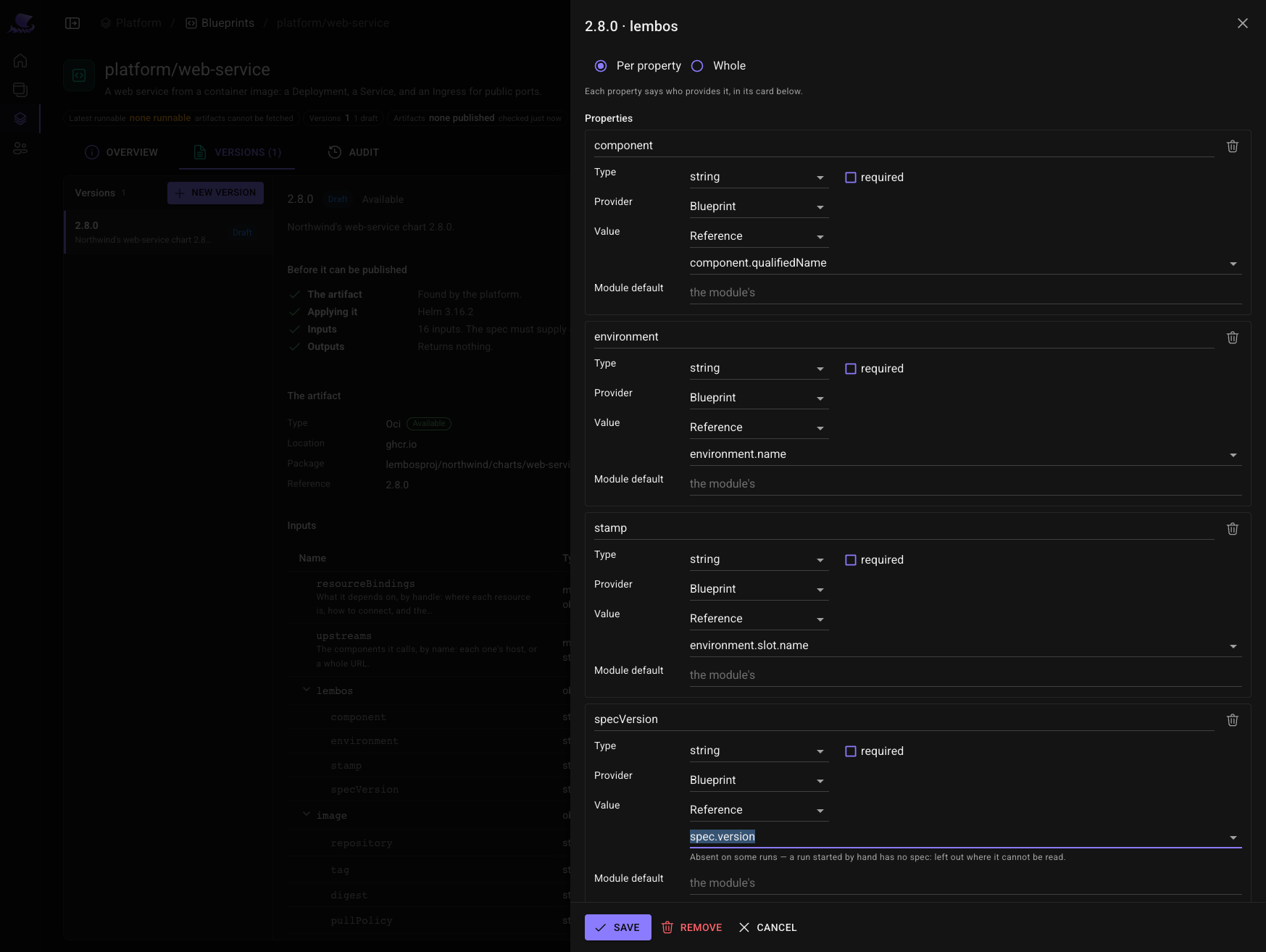
Task: Open the environment.slot.name reference dropdown
Action: pyautogui.click(x=965, y=646)
